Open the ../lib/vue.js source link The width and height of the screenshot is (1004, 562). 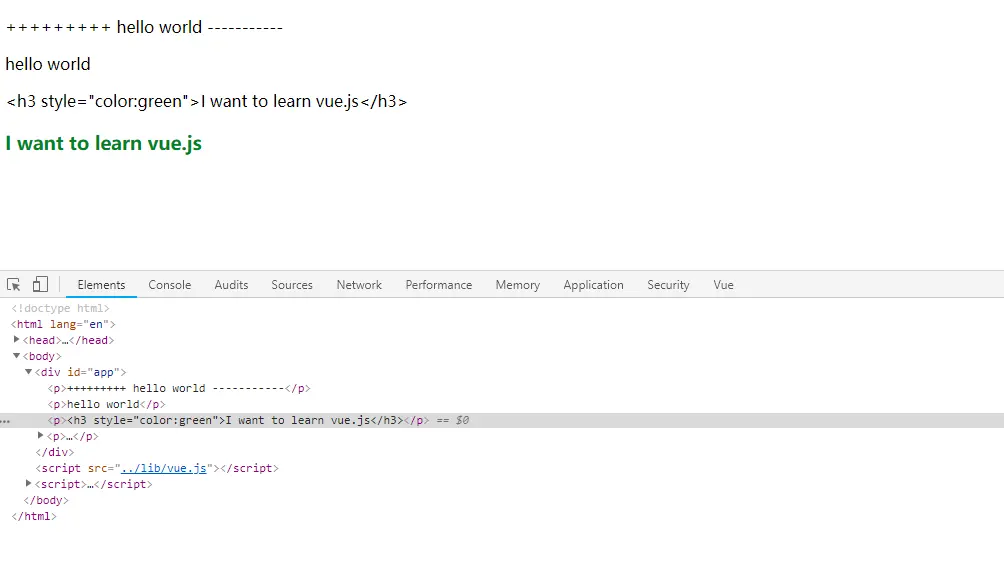[x=164, y=468]
